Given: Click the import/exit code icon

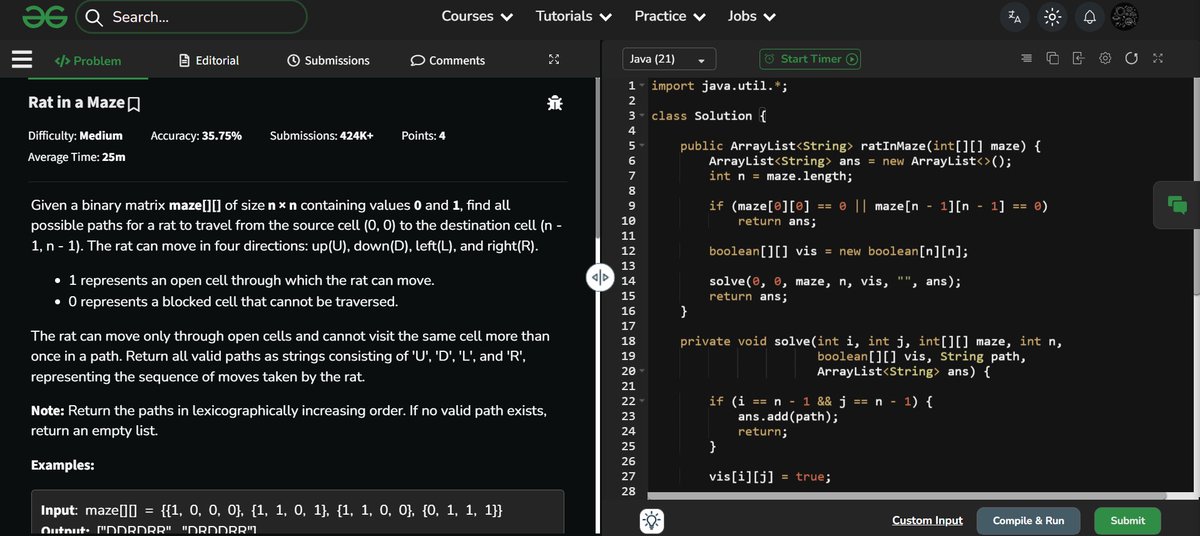Looking at the screenshot, I should (1078, 59).
